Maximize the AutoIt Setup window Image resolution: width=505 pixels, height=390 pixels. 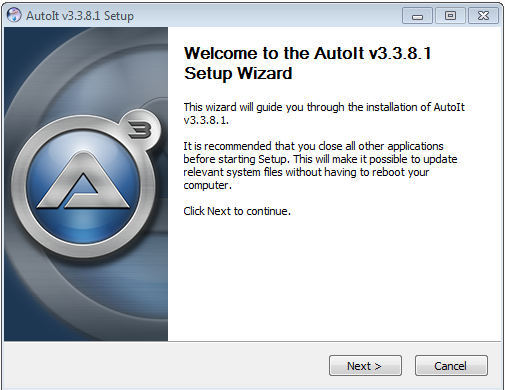pyautogui.click(x=450, y=16)
